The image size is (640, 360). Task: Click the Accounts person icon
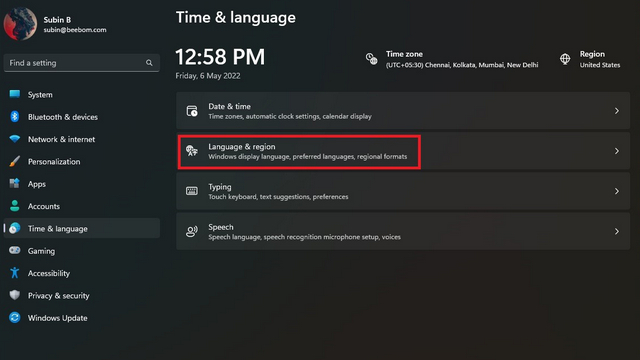click(x=15, y=206)
